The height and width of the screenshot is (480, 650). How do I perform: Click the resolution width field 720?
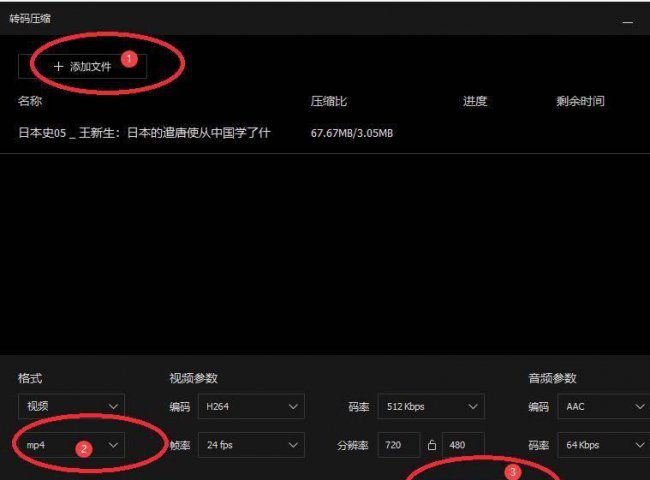tap(399, 445)
